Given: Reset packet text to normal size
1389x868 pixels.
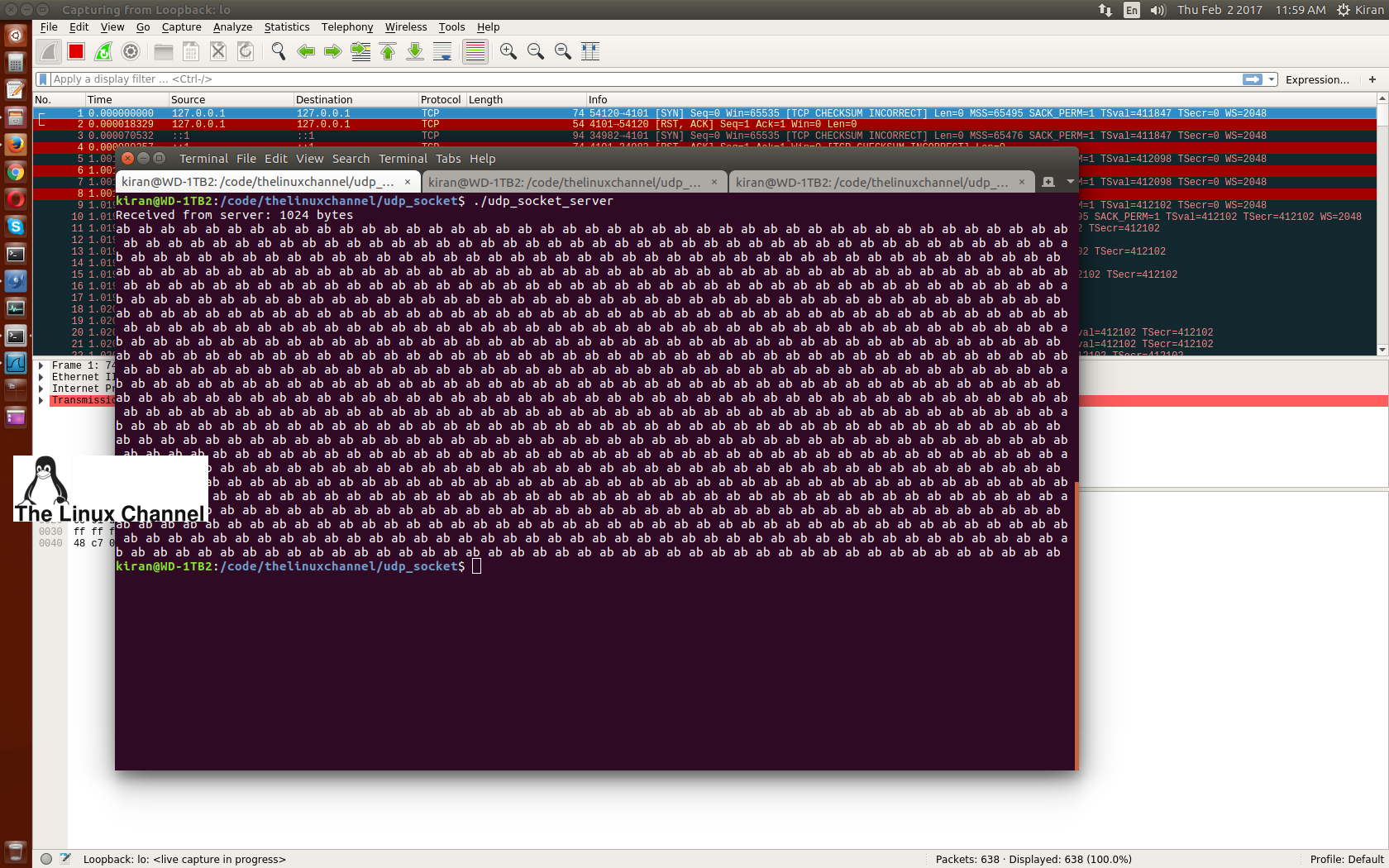Looking at the screenshot, I should tap(563, 51).
